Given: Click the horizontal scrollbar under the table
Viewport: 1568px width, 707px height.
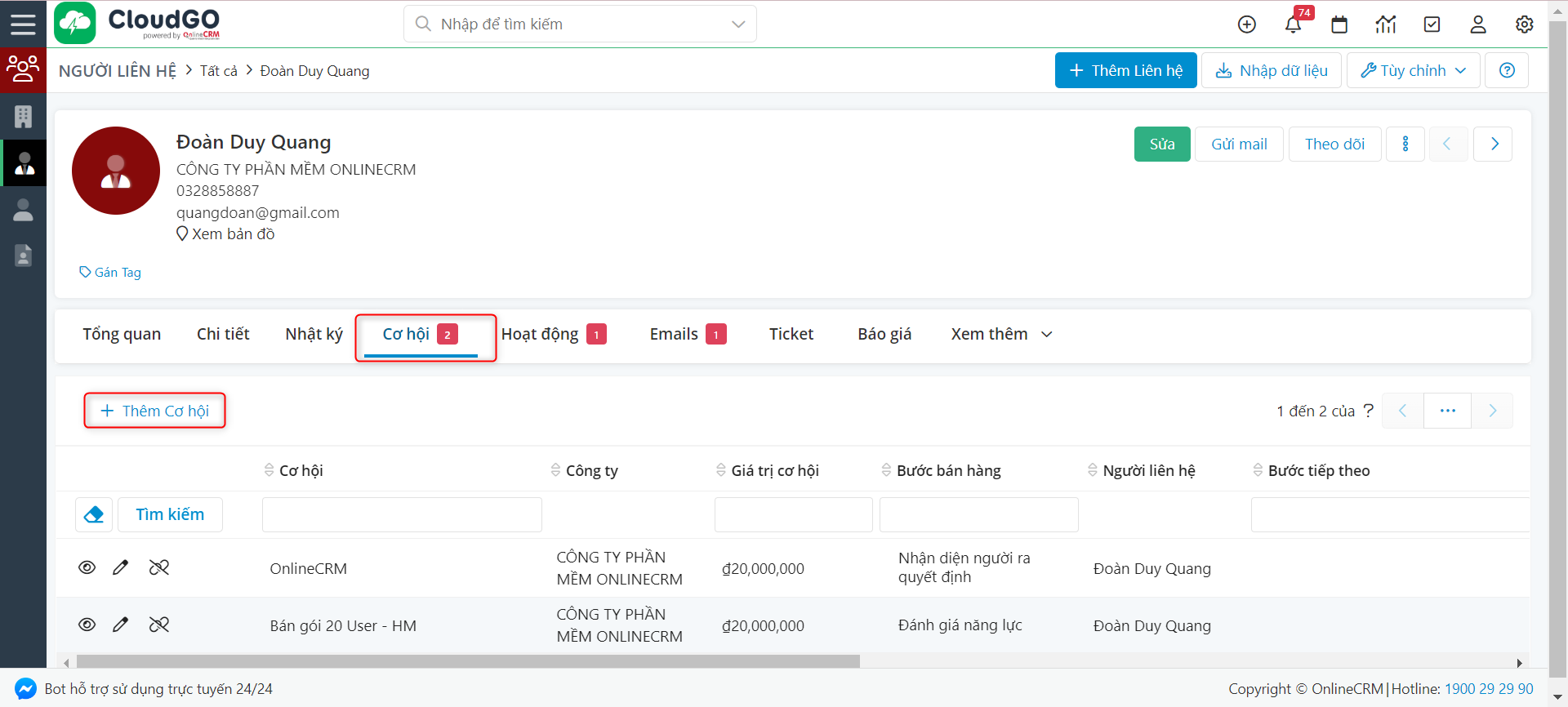Looking at the screenshot, I should point(468,661).
